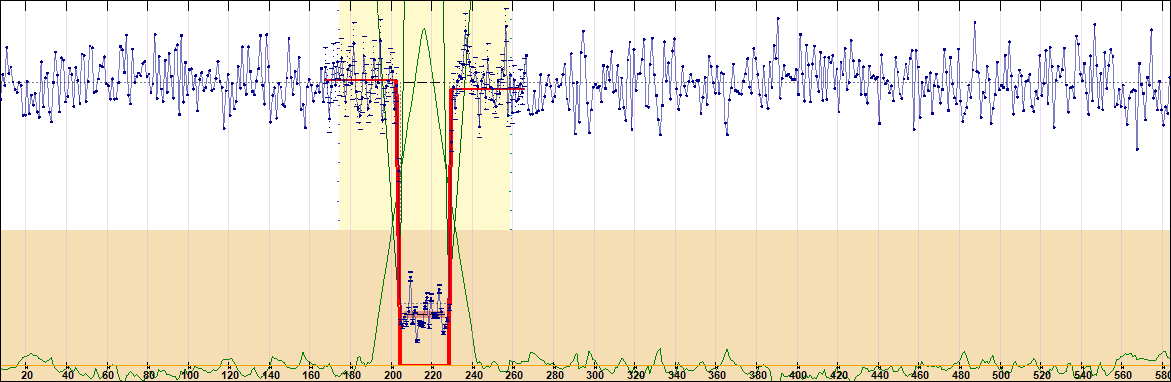Select the 100 x-axis label
This screenshot has height=382, width=1171.
click(190, 375)
